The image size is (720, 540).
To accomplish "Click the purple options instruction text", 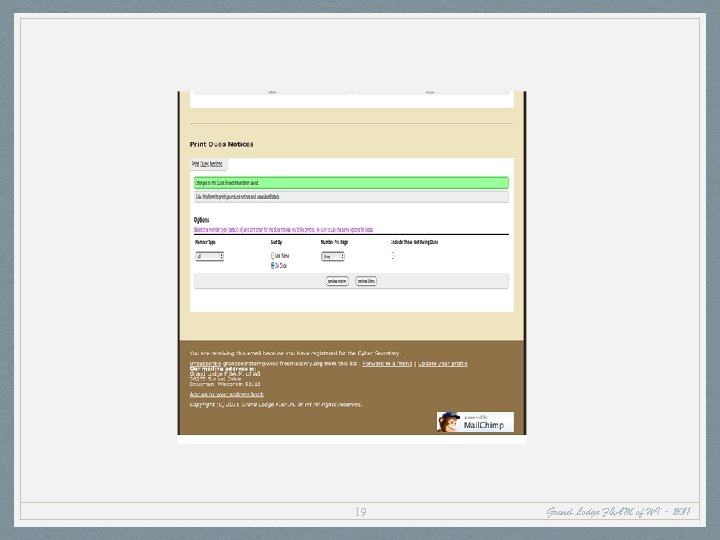I will (283, 229).
